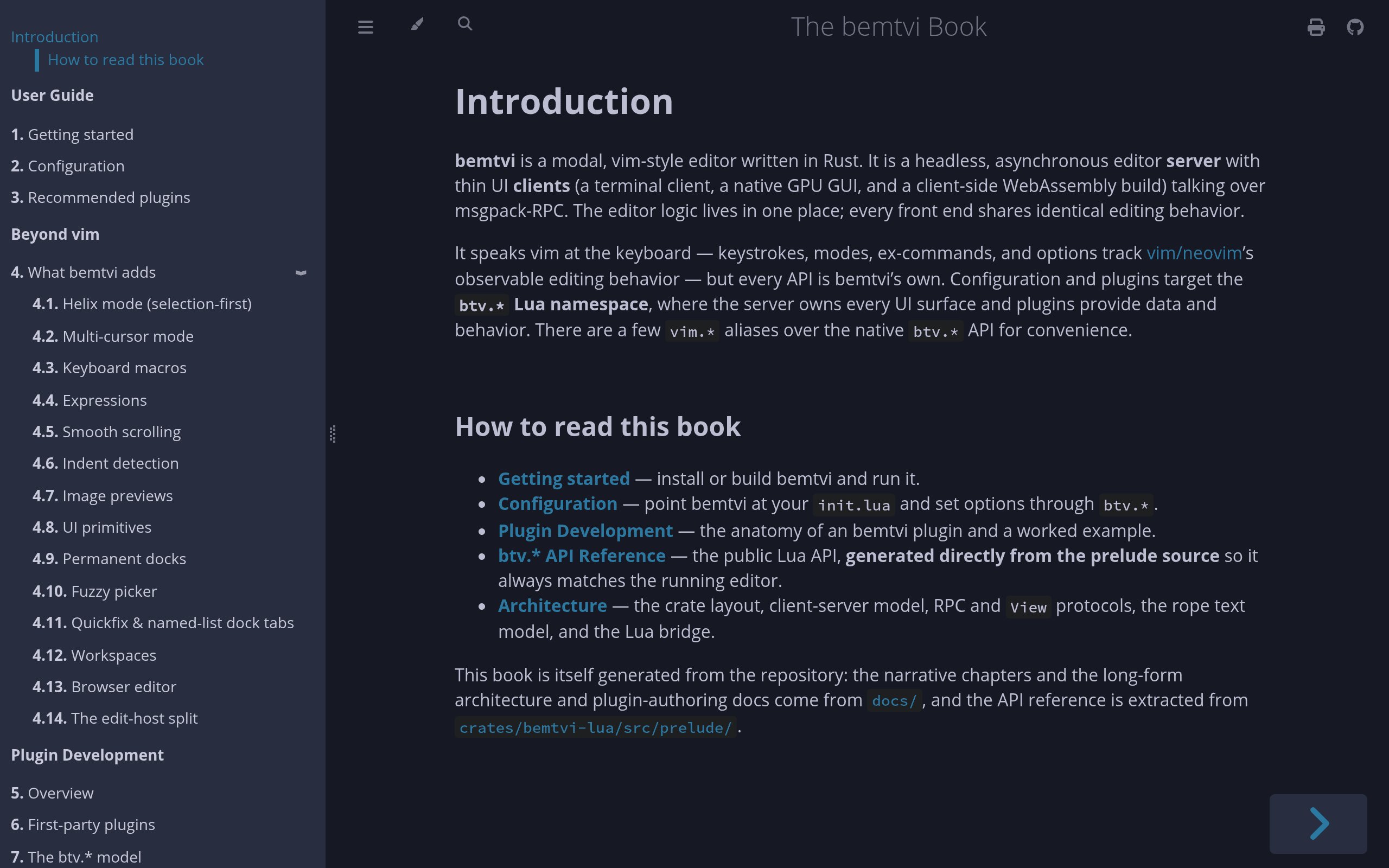Open 4.13 Browser editor
The image size is (1389, 868).
(105, 687)
